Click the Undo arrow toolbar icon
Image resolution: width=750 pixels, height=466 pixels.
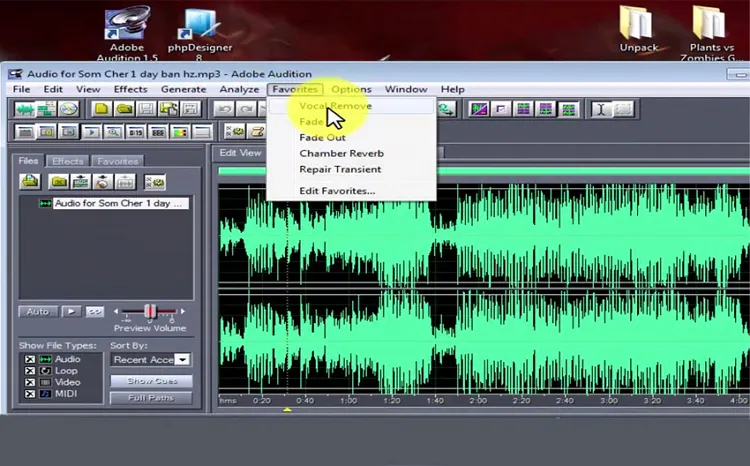pyautogui.click(x=224, y=110)
